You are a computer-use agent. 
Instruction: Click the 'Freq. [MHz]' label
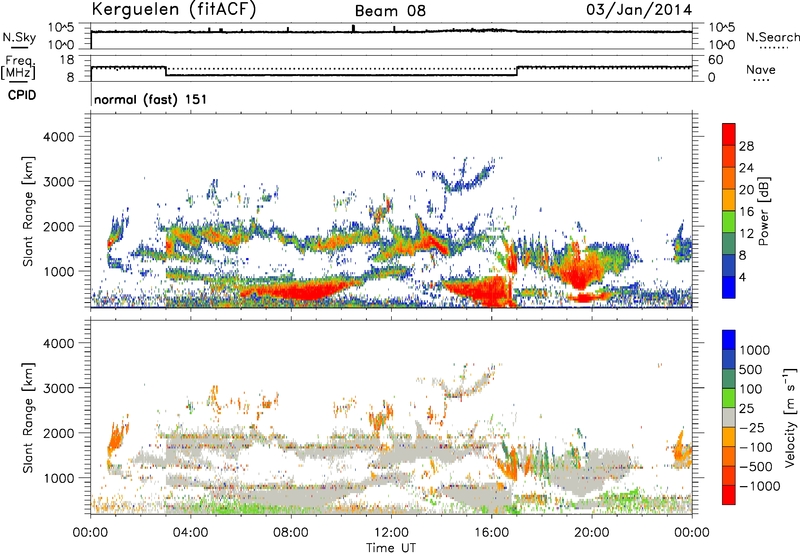tap(19, 67)
